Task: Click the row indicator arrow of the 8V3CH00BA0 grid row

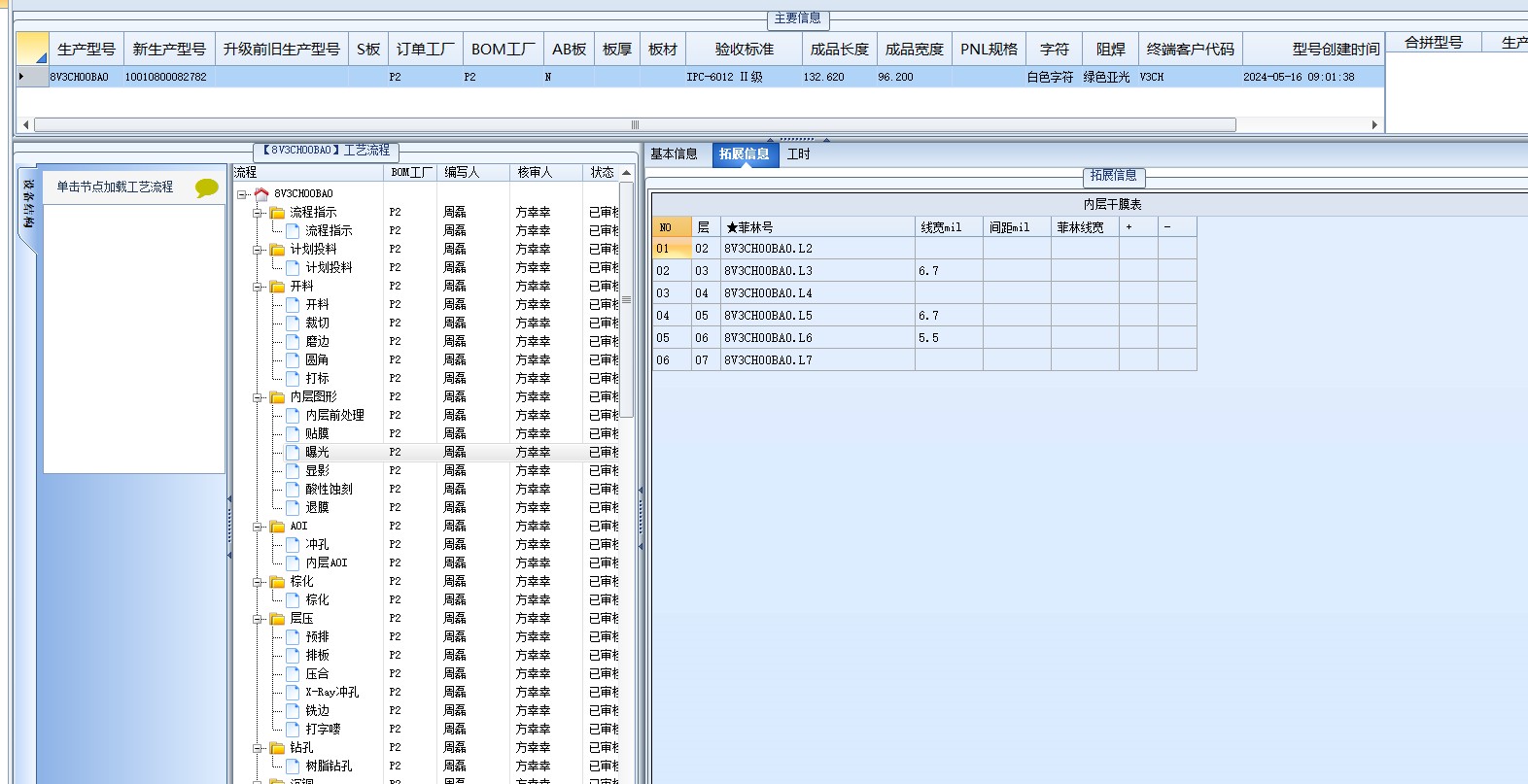Action: (22, 76)
